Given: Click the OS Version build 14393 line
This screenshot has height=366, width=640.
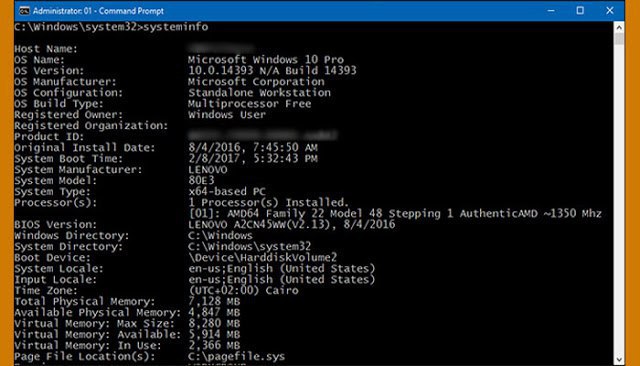Looking at the screenshot, I should (272, 71).
